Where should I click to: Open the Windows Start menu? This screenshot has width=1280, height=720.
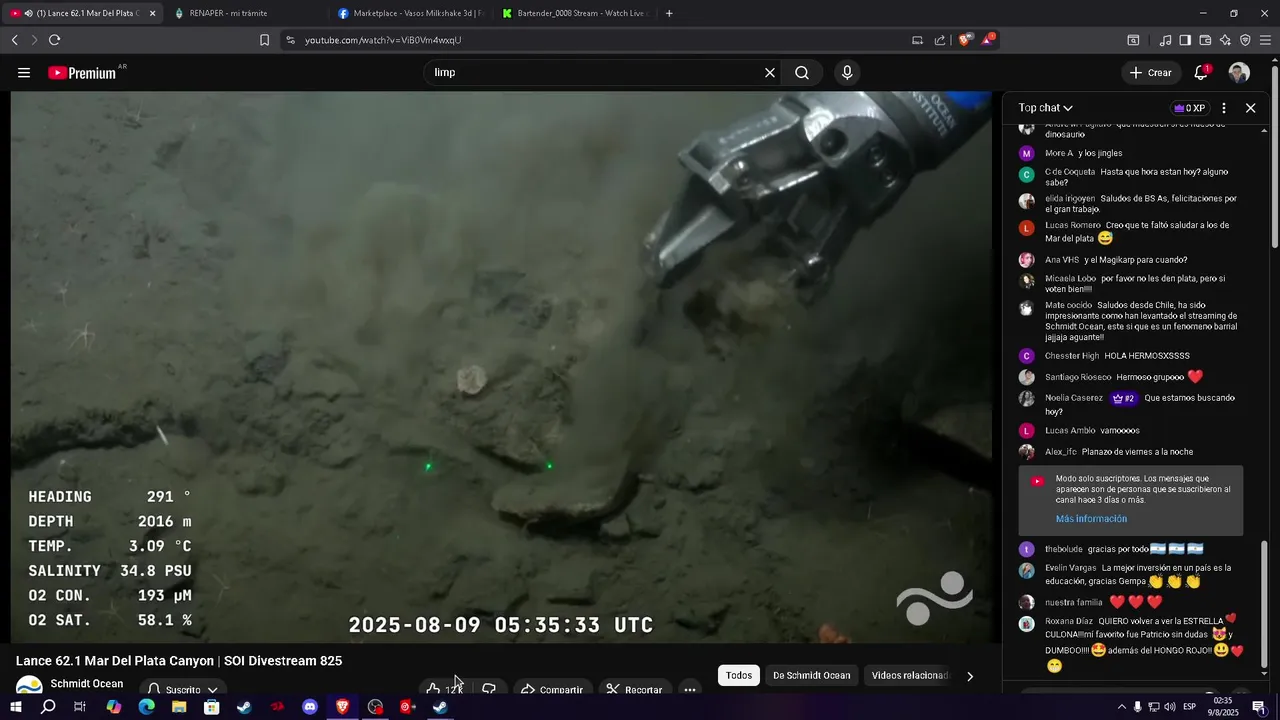pyautogui.click(x=15, y=707)
